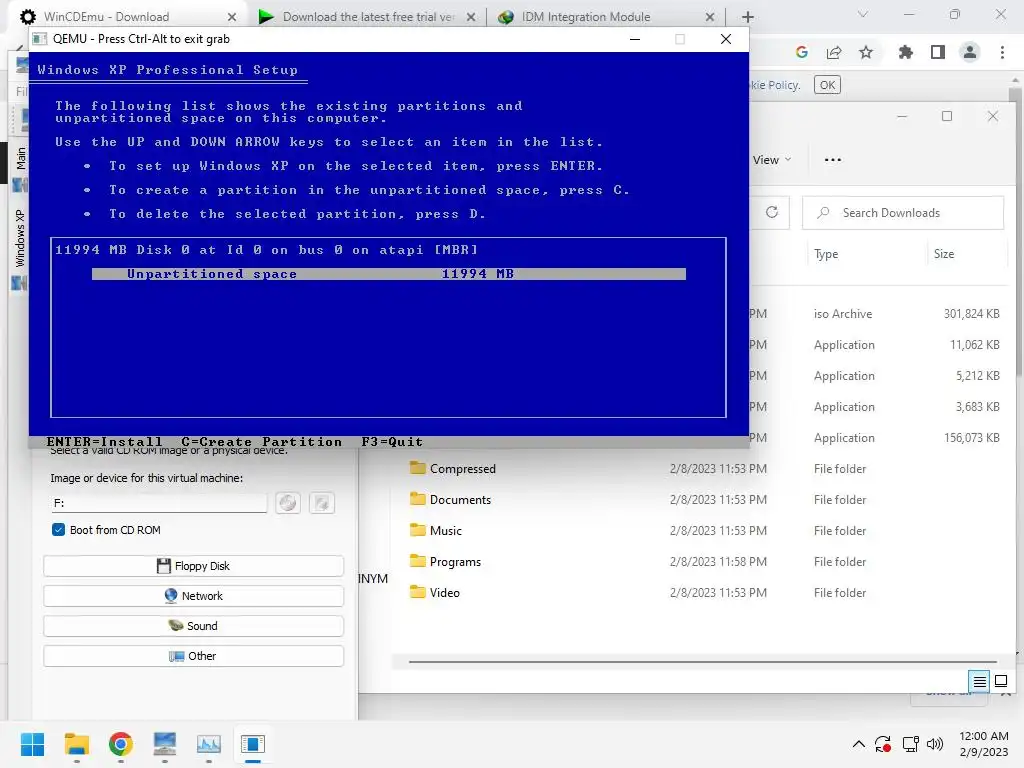The height and width of the screenshot is (768, 1024).
Task: Open the See more options in Explorer
Action: (x=833, y=160)
